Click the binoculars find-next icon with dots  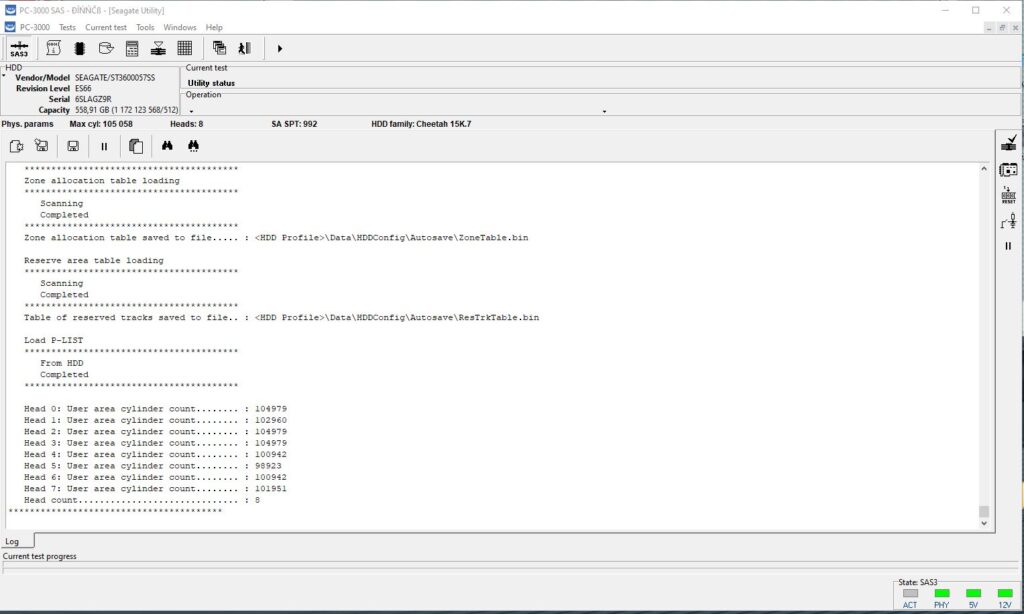click(x=193, y=146)
